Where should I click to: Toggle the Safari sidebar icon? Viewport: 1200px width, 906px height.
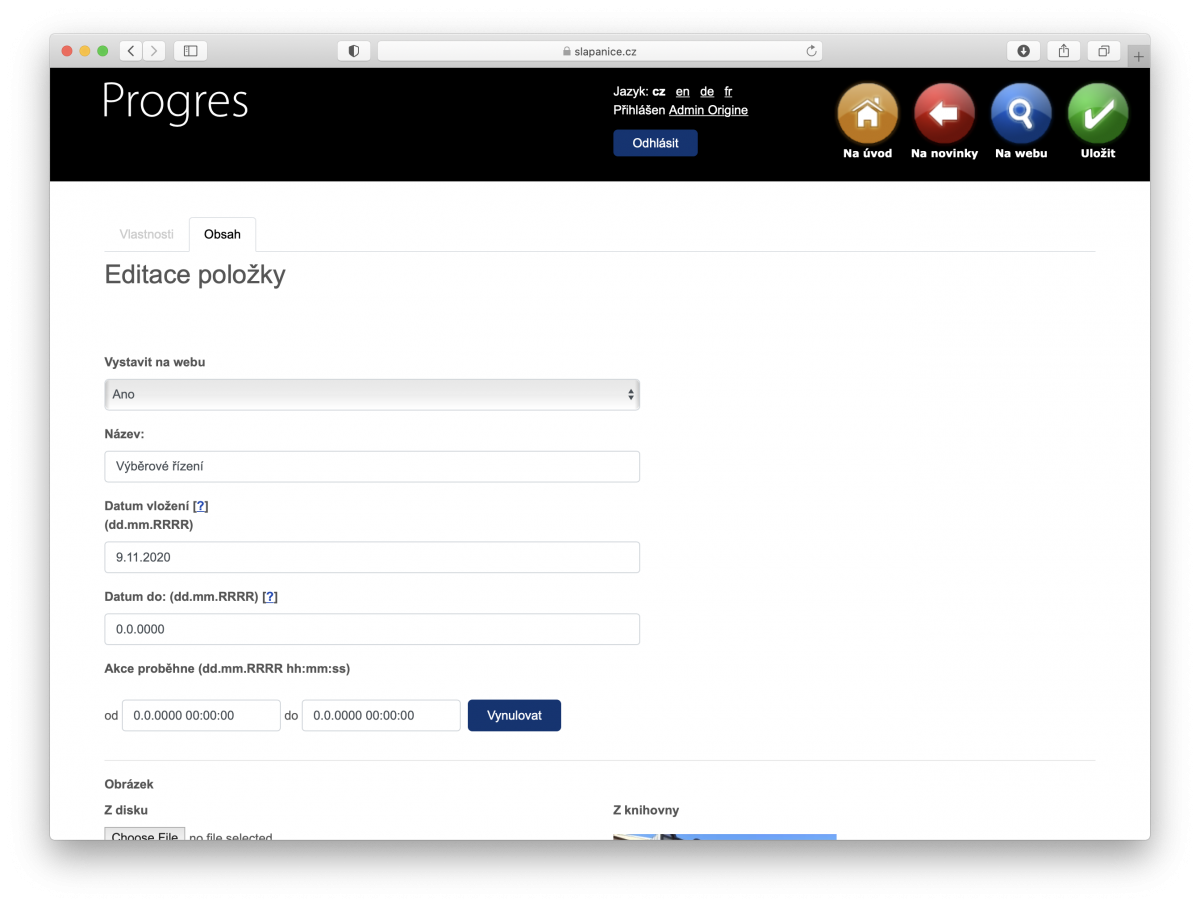190,51
